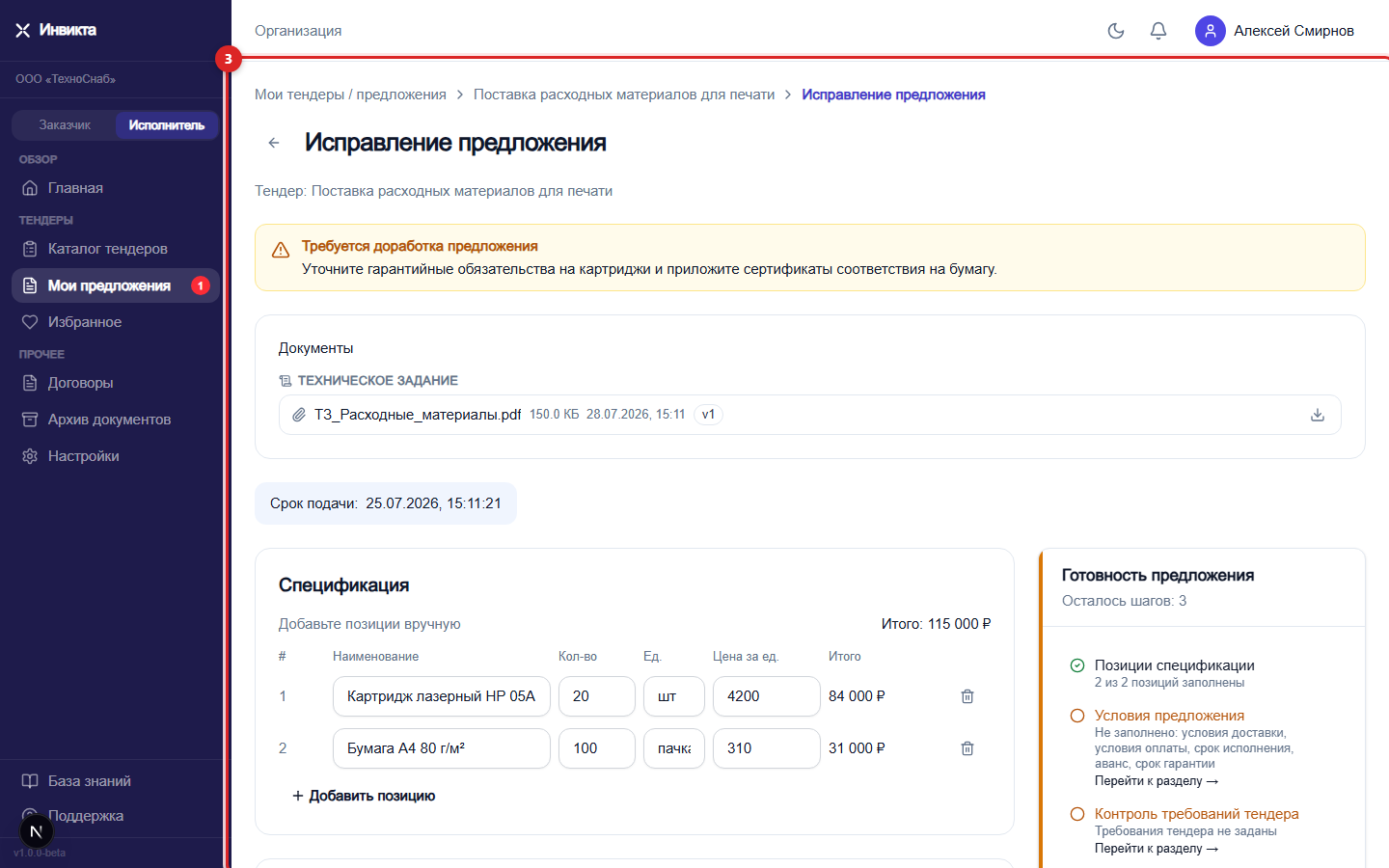Open Договоры menu item
Screen dimensions: 1389x868
[x=116, y=383]
